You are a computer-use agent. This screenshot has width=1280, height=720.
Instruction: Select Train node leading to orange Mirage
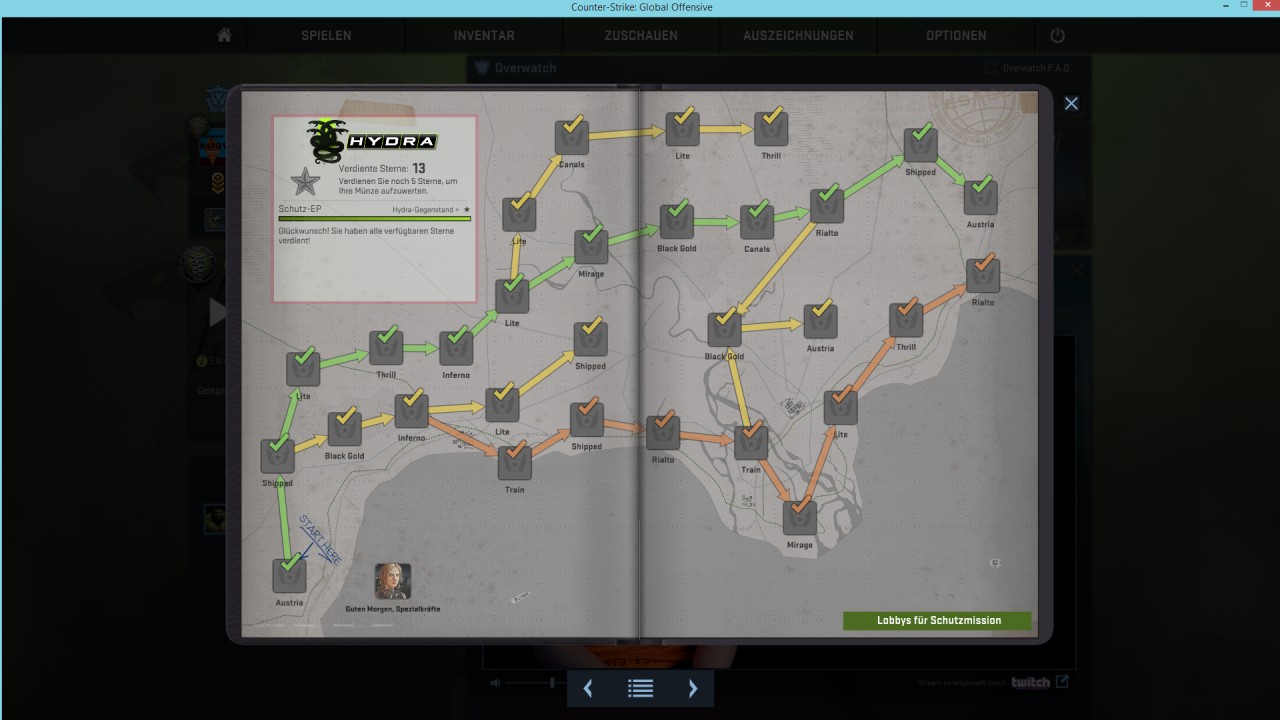click(x=750, y=441)
